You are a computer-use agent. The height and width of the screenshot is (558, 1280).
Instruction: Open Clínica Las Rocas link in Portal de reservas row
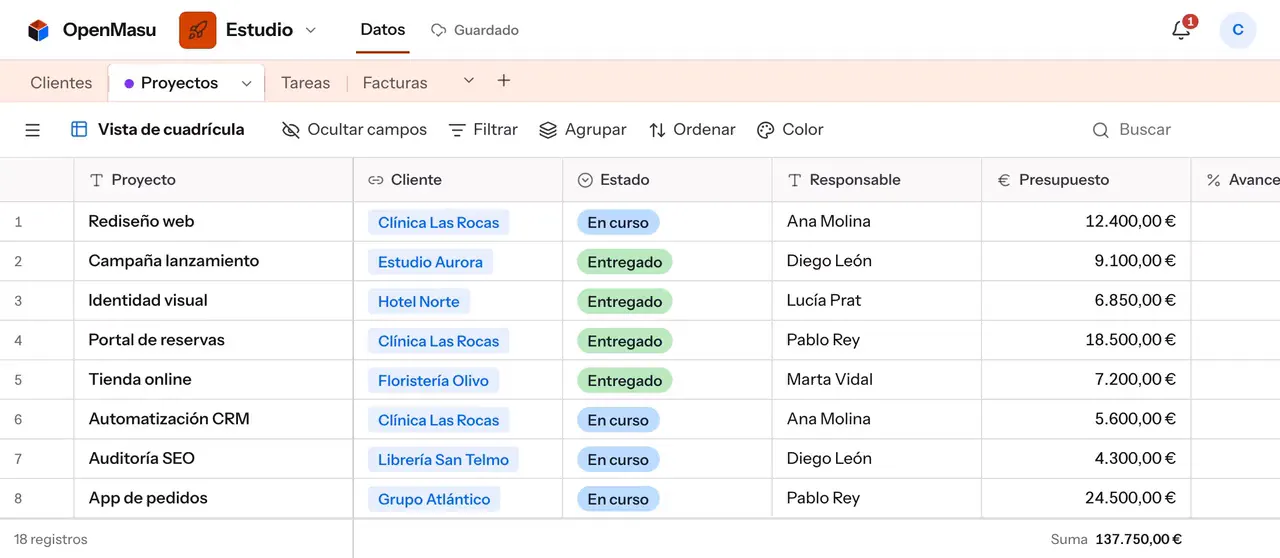438,341
